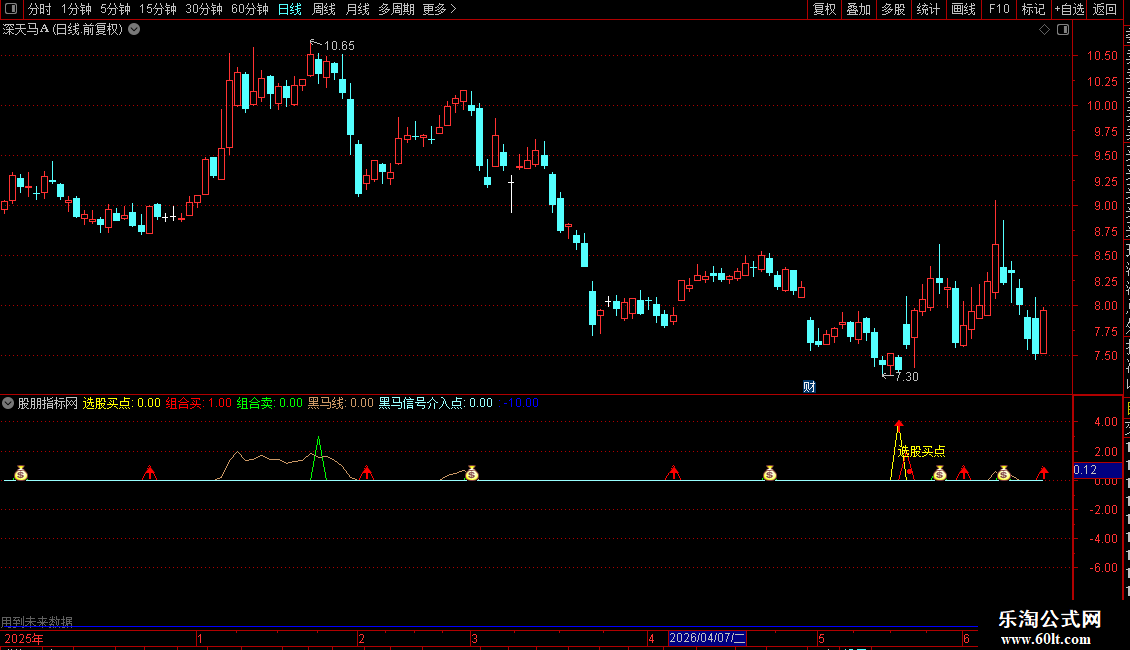1130x650 pixels.
Task: Click the green spike 组合卖 signal
Action: [x=319, y=458]
